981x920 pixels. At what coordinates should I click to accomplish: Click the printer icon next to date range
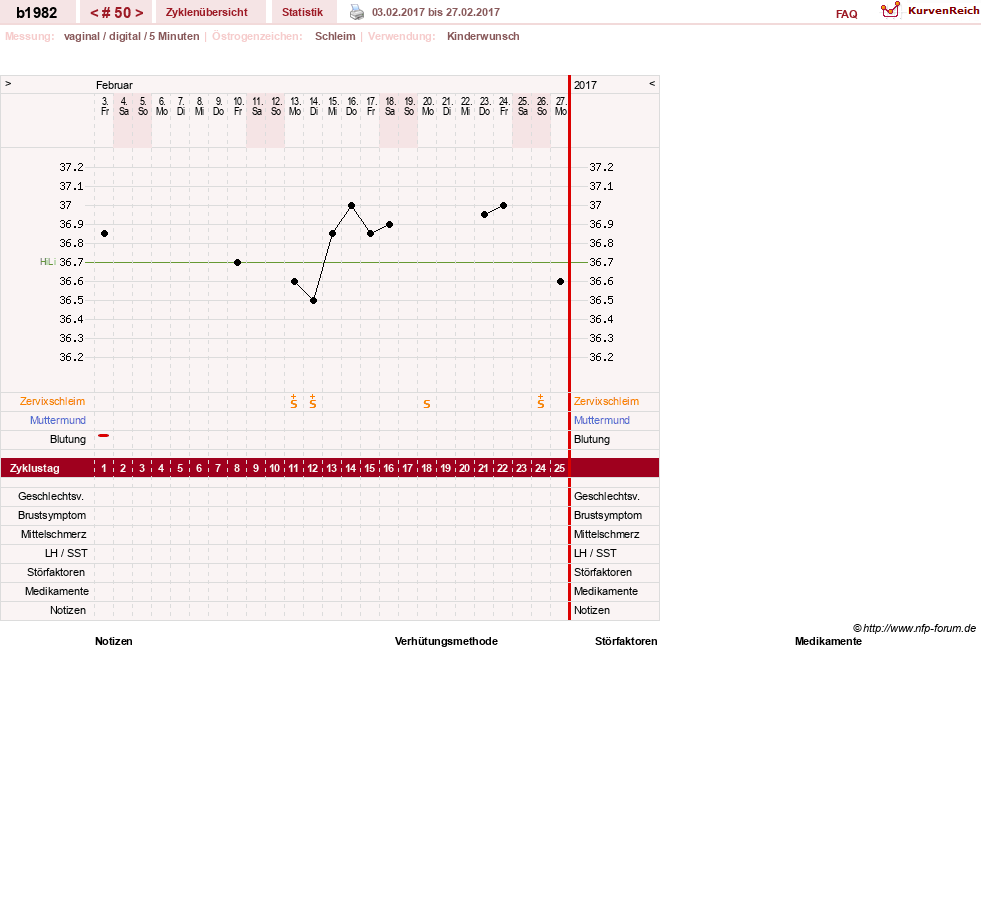(357, 12)
